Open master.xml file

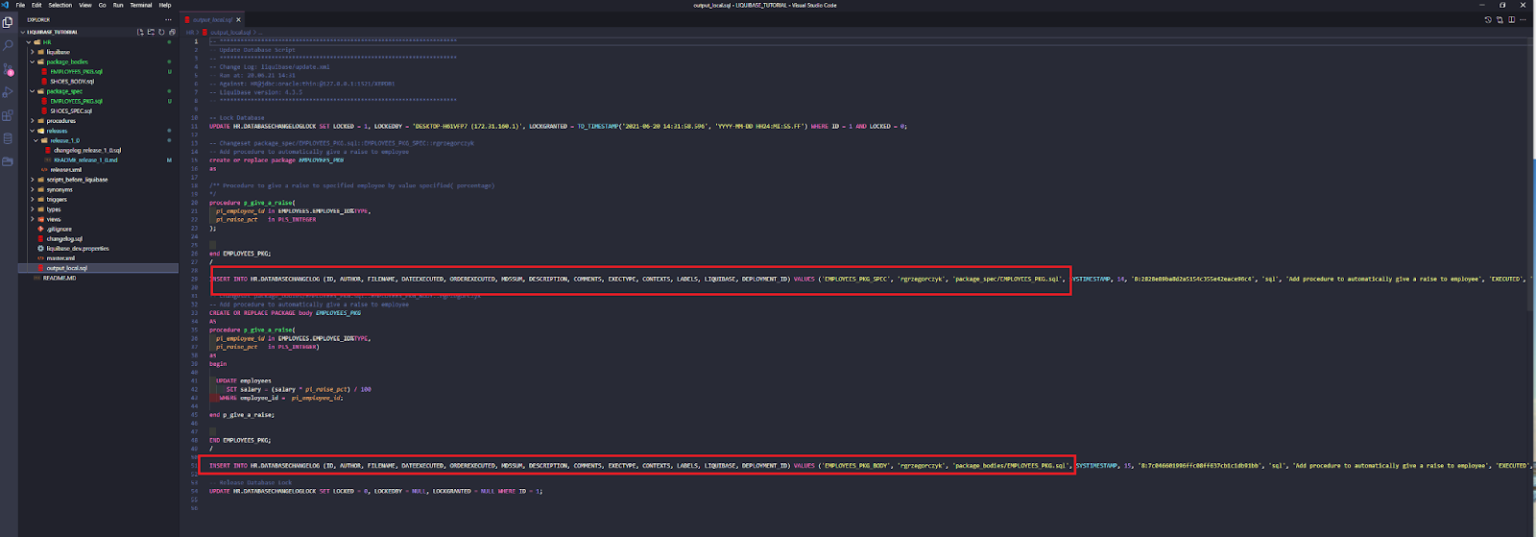97,258
